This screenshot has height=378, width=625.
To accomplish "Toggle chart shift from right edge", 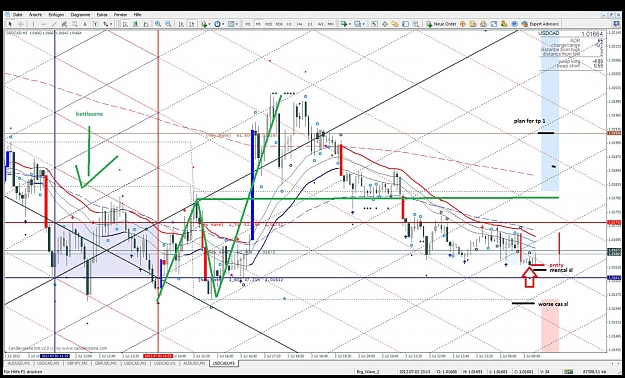I will (x=191, y=24).
